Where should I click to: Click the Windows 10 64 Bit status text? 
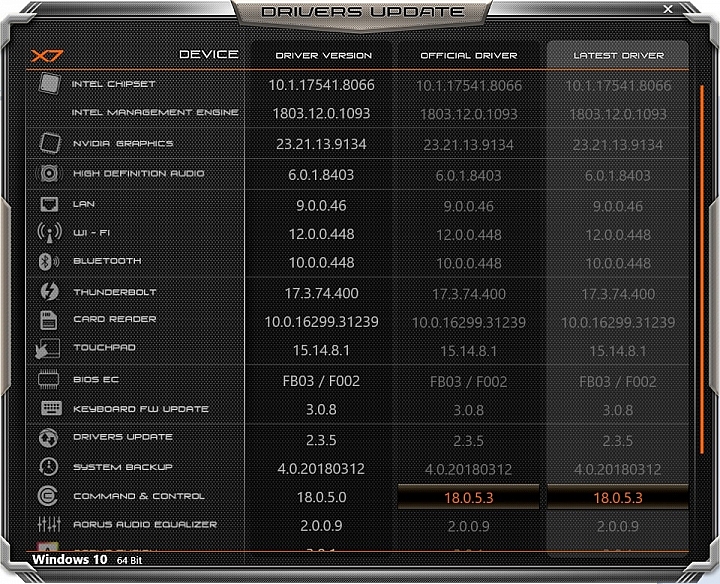87,559
